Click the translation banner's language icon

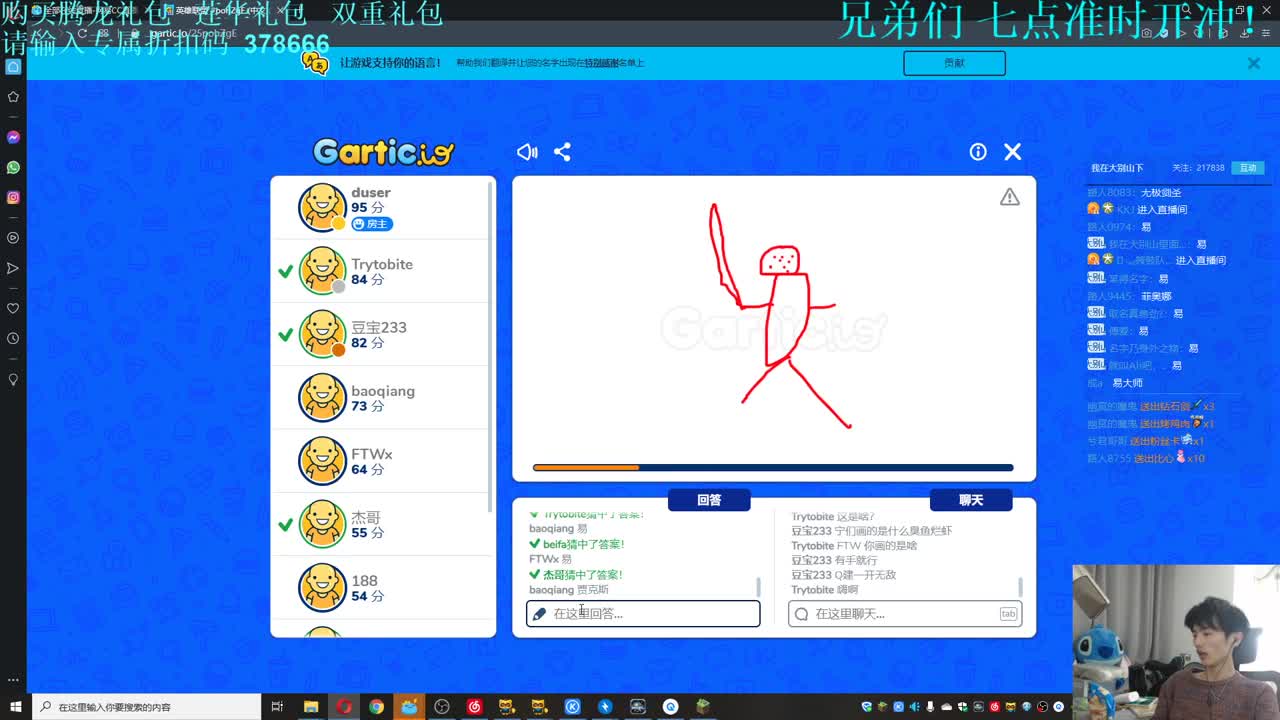(315, 63)
